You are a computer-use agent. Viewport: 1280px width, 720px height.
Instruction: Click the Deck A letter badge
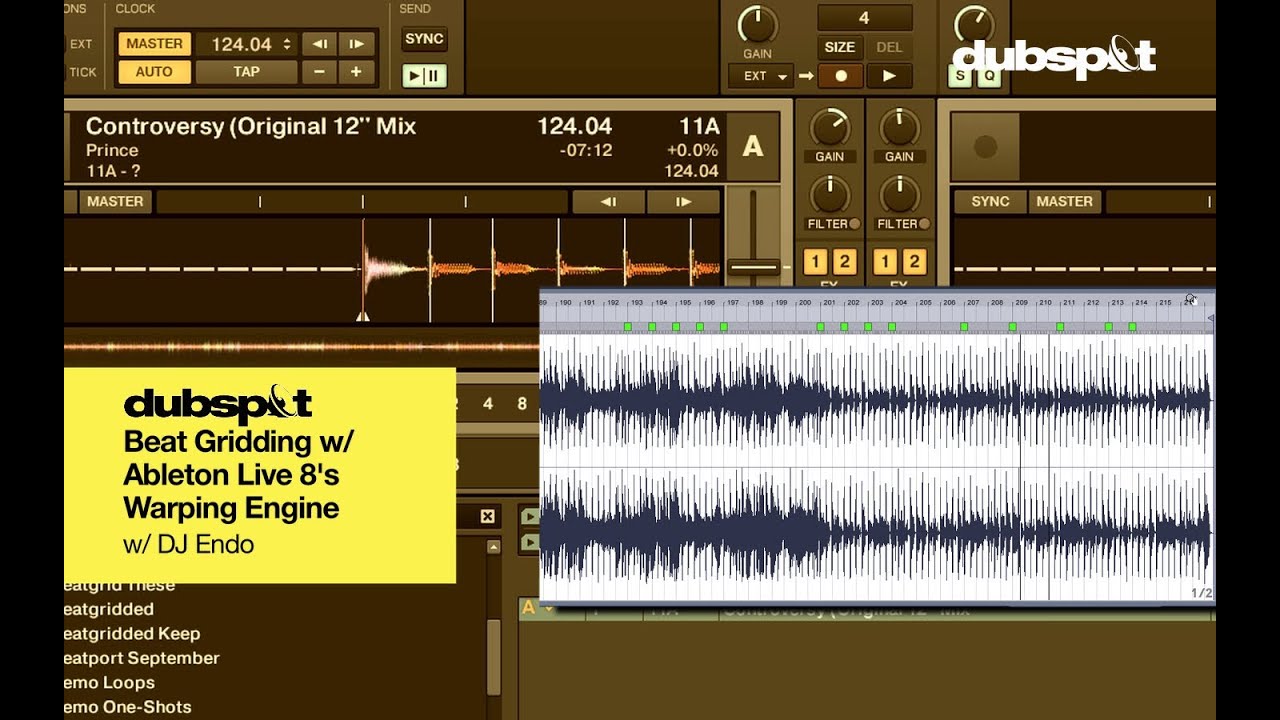pos(752,147)
